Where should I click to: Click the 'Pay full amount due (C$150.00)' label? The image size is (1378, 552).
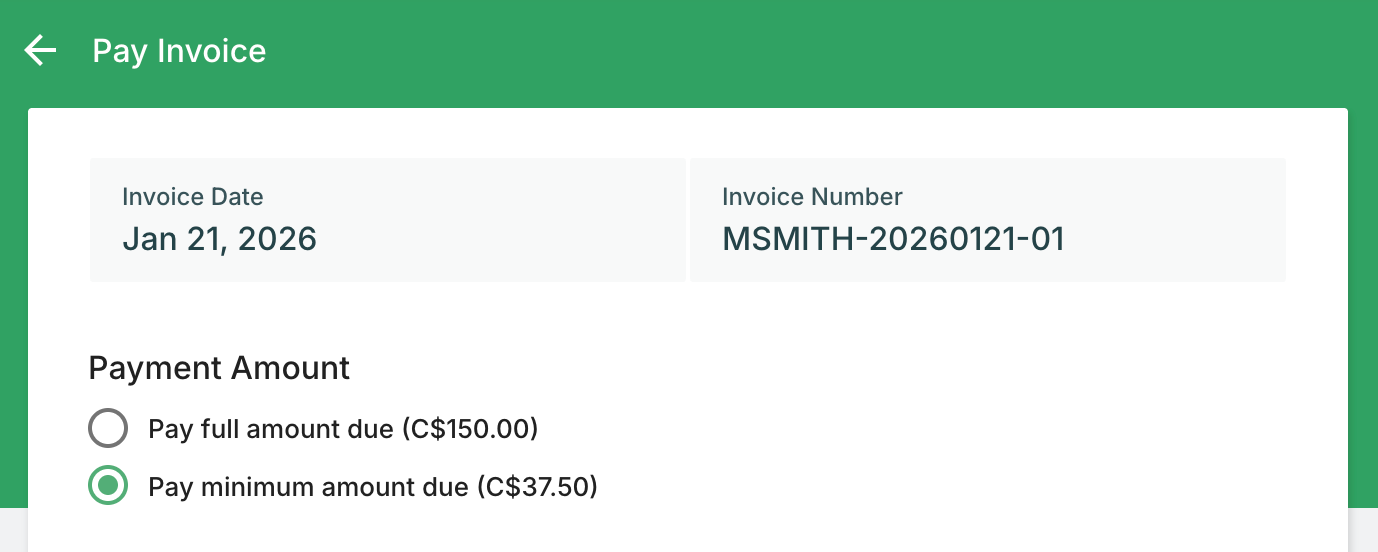pos(343,429)
